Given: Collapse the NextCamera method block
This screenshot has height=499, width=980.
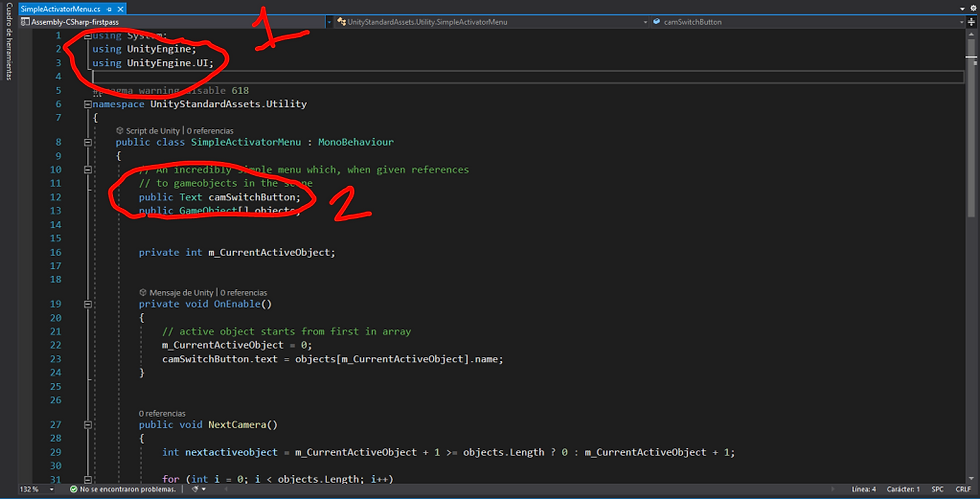Looking at the screenshot, I should tap(88, 425).
